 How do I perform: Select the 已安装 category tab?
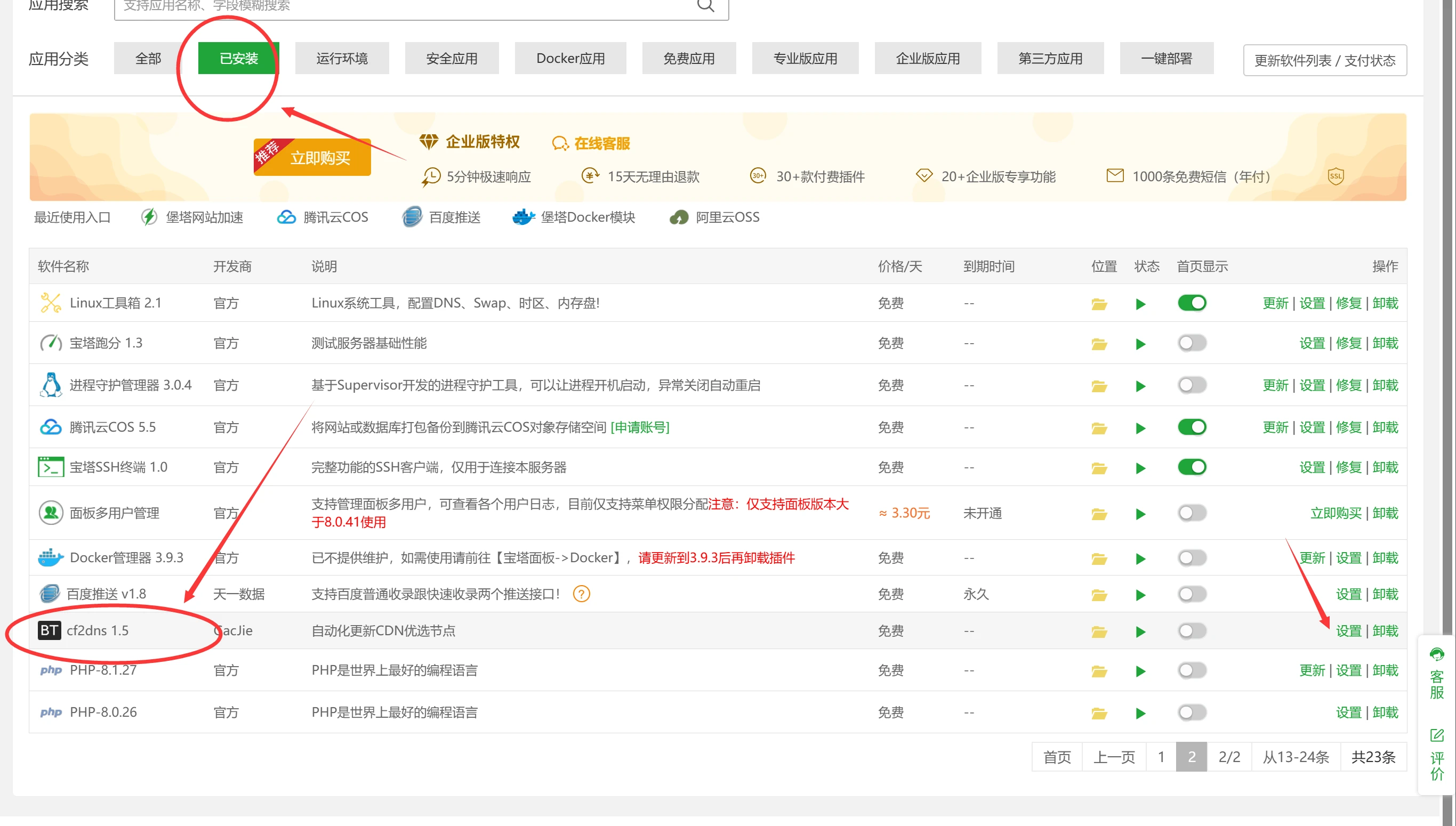[x=238, y=58]
